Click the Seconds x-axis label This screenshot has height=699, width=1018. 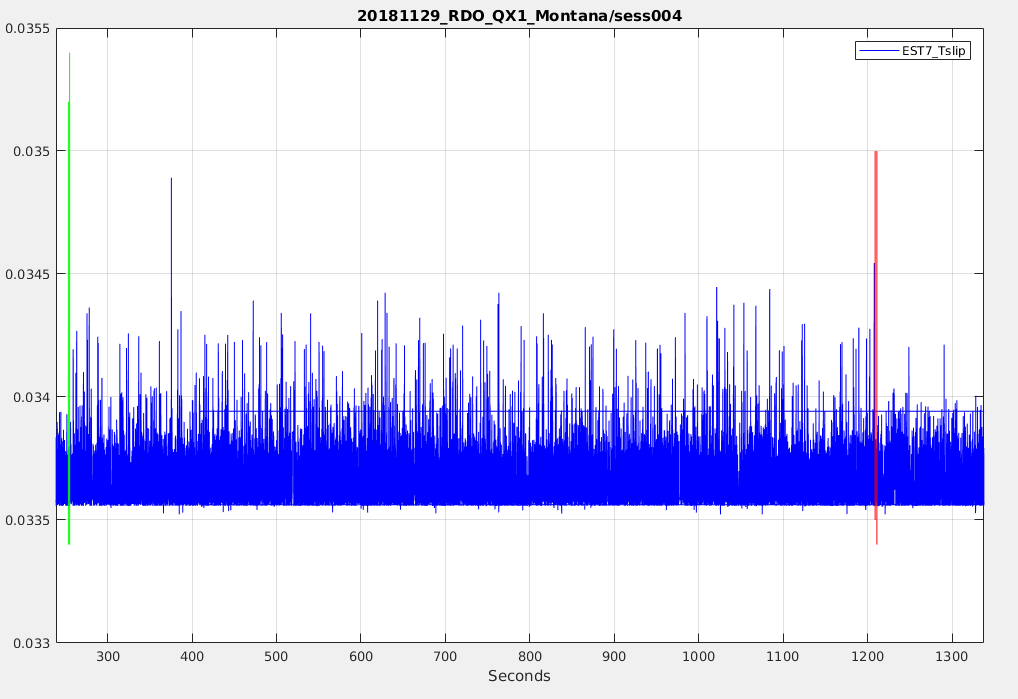pos(519,677)
